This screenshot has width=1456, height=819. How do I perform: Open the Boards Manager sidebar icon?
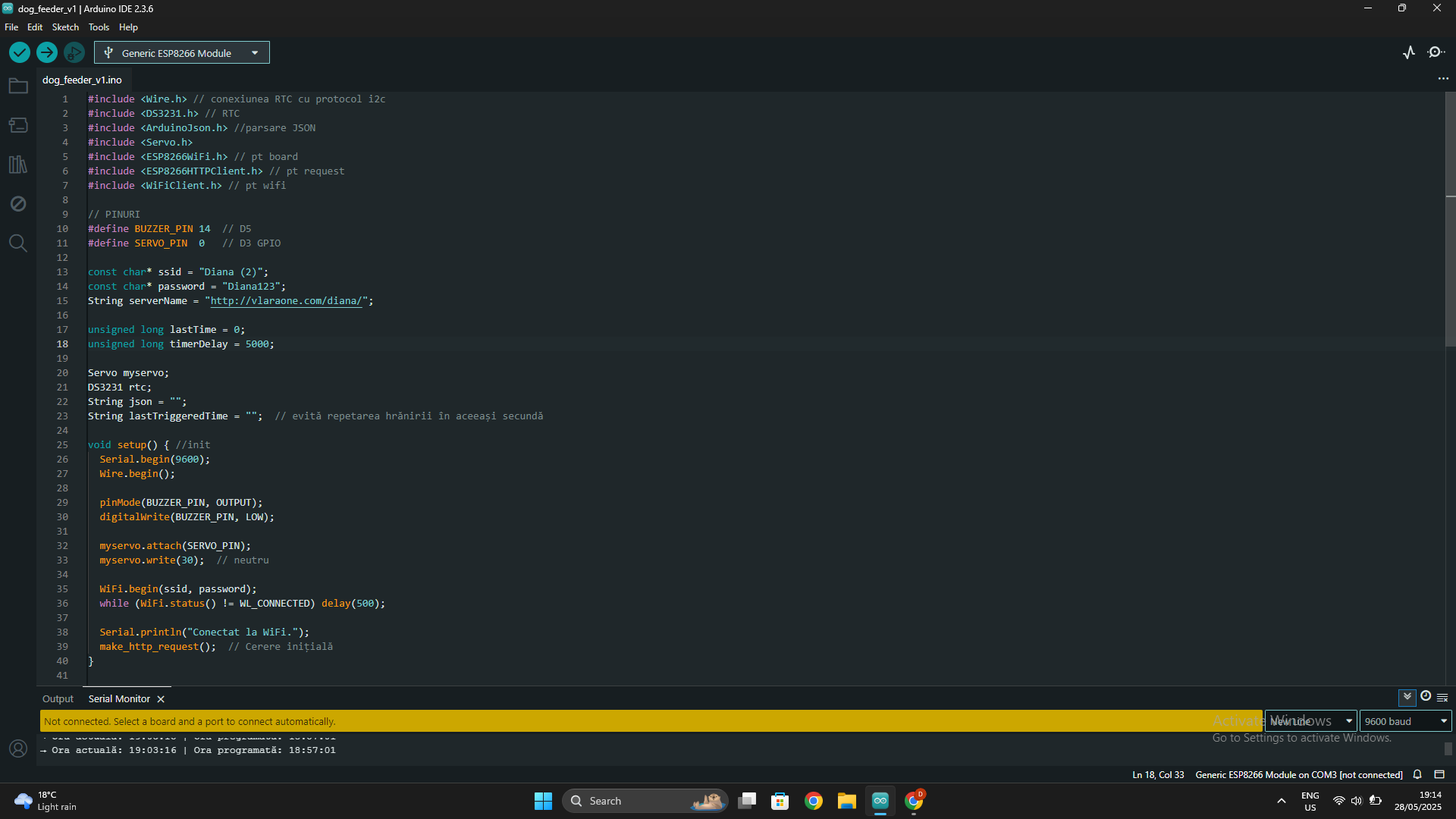tap(18, 125)
